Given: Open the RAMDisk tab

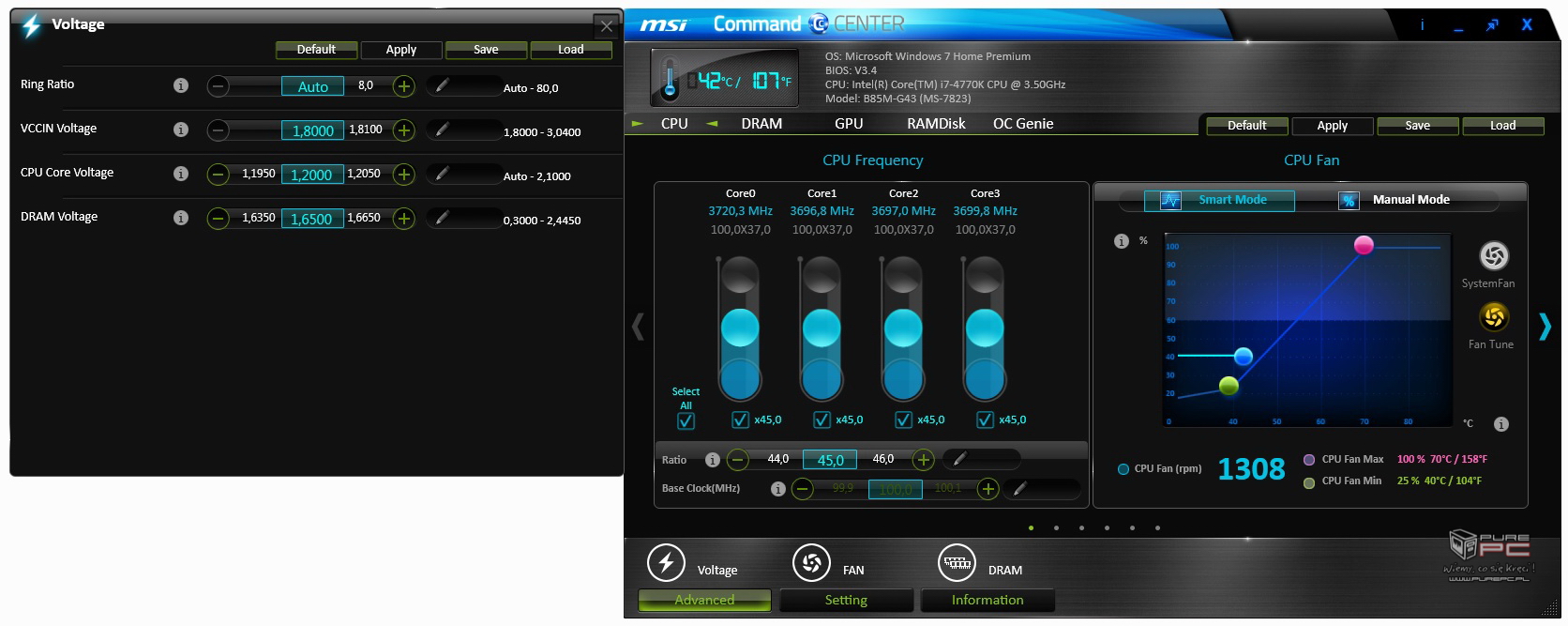Looking at the screenshot, I should coord(936,124).
